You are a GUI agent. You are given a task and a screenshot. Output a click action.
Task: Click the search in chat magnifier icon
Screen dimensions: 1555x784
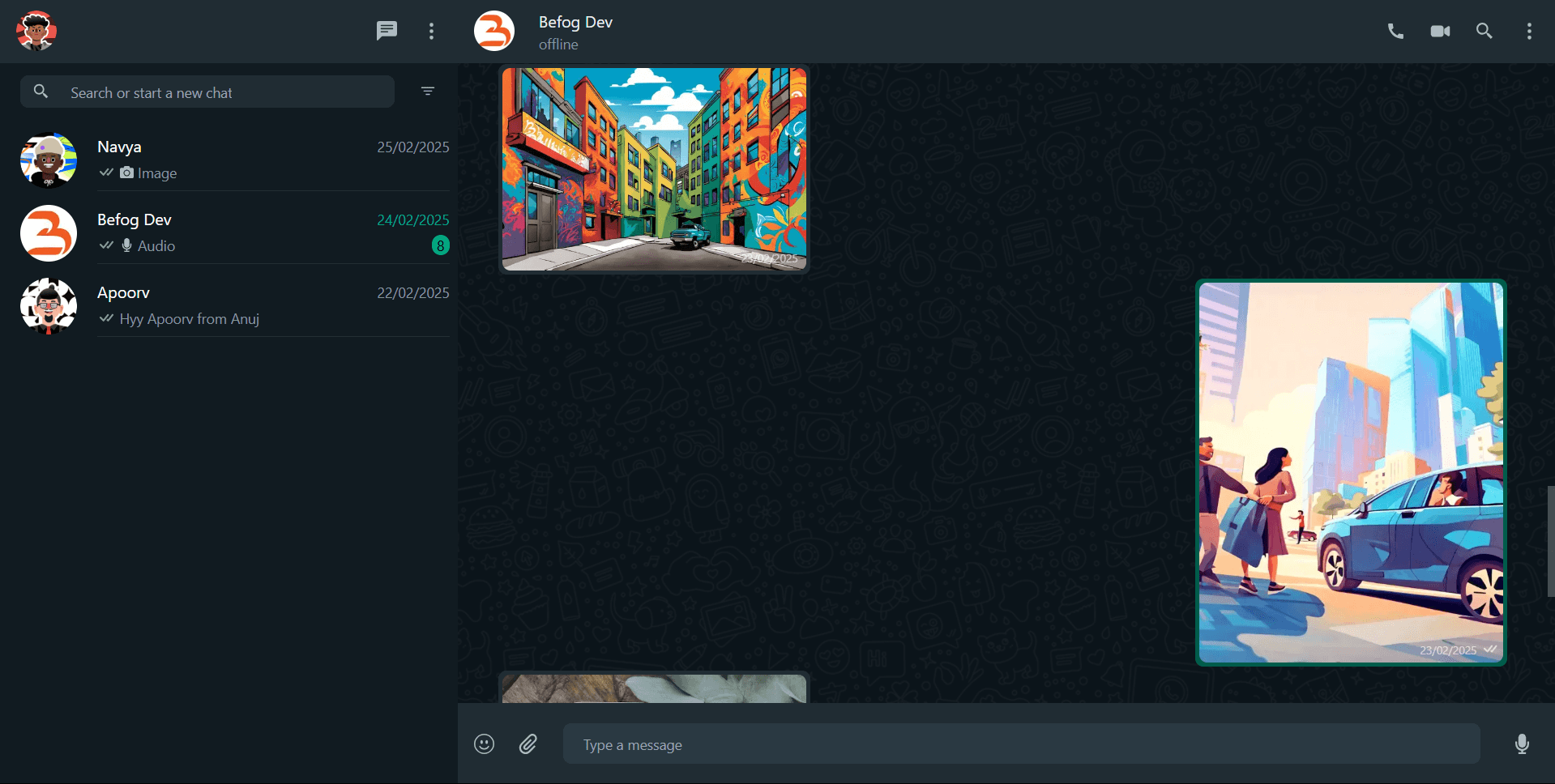[1484, 32]
